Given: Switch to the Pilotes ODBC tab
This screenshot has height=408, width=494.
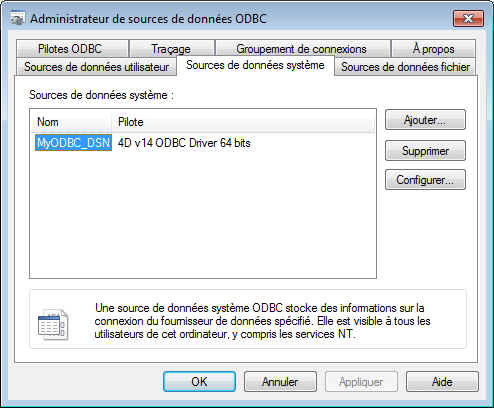Looking at the screenshot, I should click(73, 49).
